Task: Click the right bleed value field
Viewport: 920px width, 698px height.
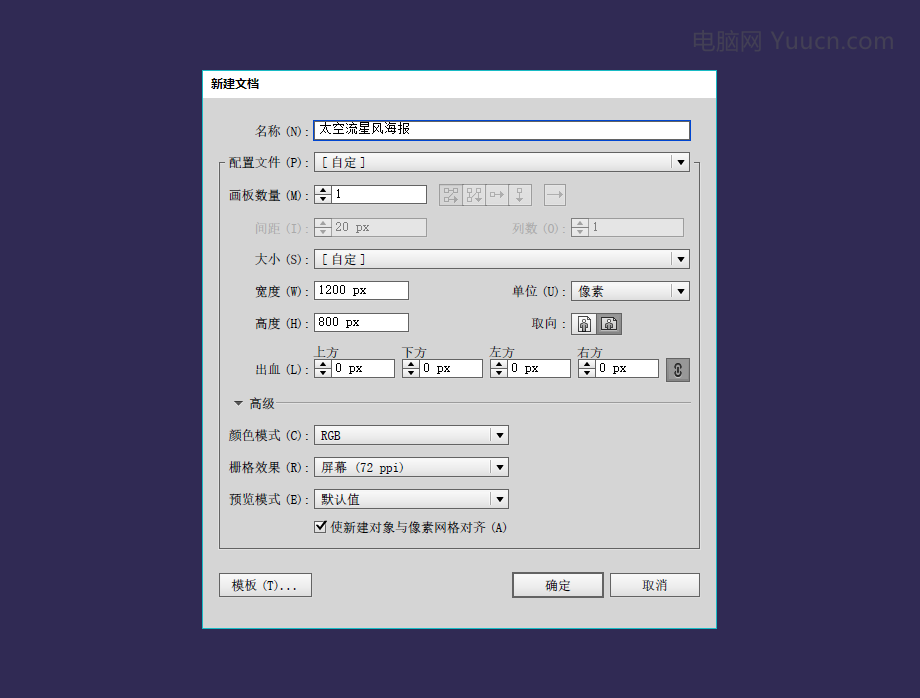Action: (x=627, y=368)
